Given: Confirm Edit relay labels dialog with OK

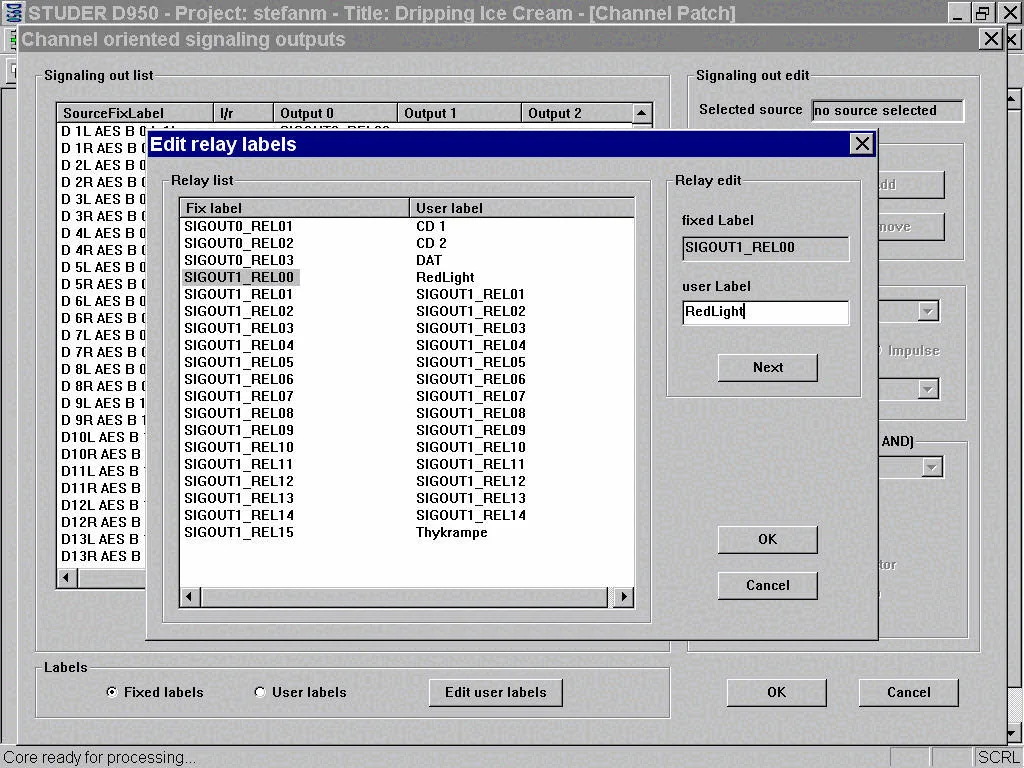Looking at the screenshot, I should (767, 539).
